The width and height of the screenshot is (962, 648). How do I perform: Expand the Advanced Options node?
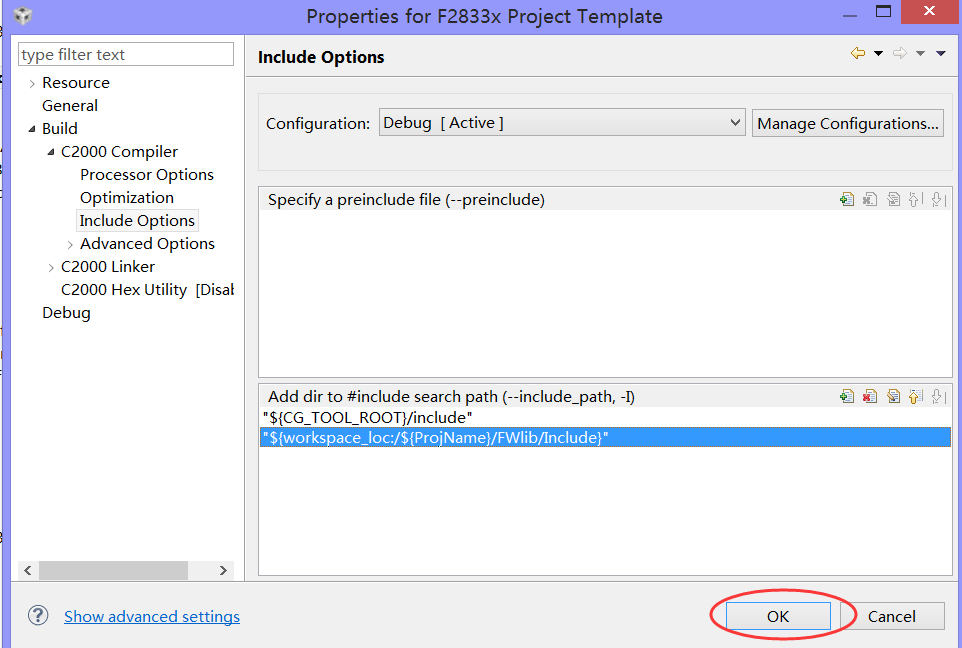click(x=70, y=244)
